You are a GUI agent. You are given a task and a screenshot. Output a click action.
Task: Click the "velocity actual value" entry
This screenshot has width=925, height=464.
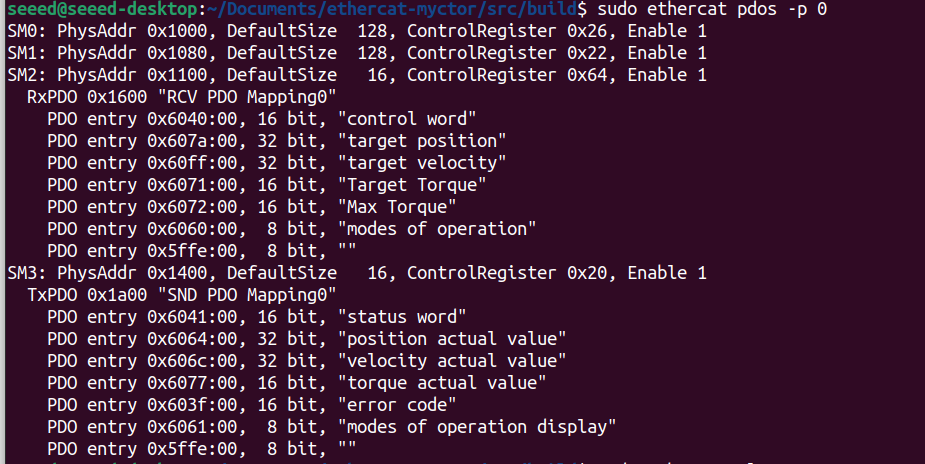click(306, 361)
